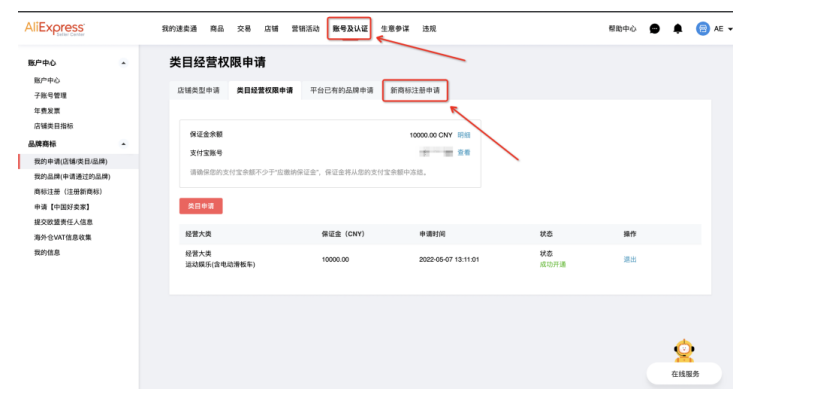The height and width of the screenshot is (402, 830).
Task: Click the 查看 link for Alipay account
Action: pyautogui.click(x=464, y=153)
